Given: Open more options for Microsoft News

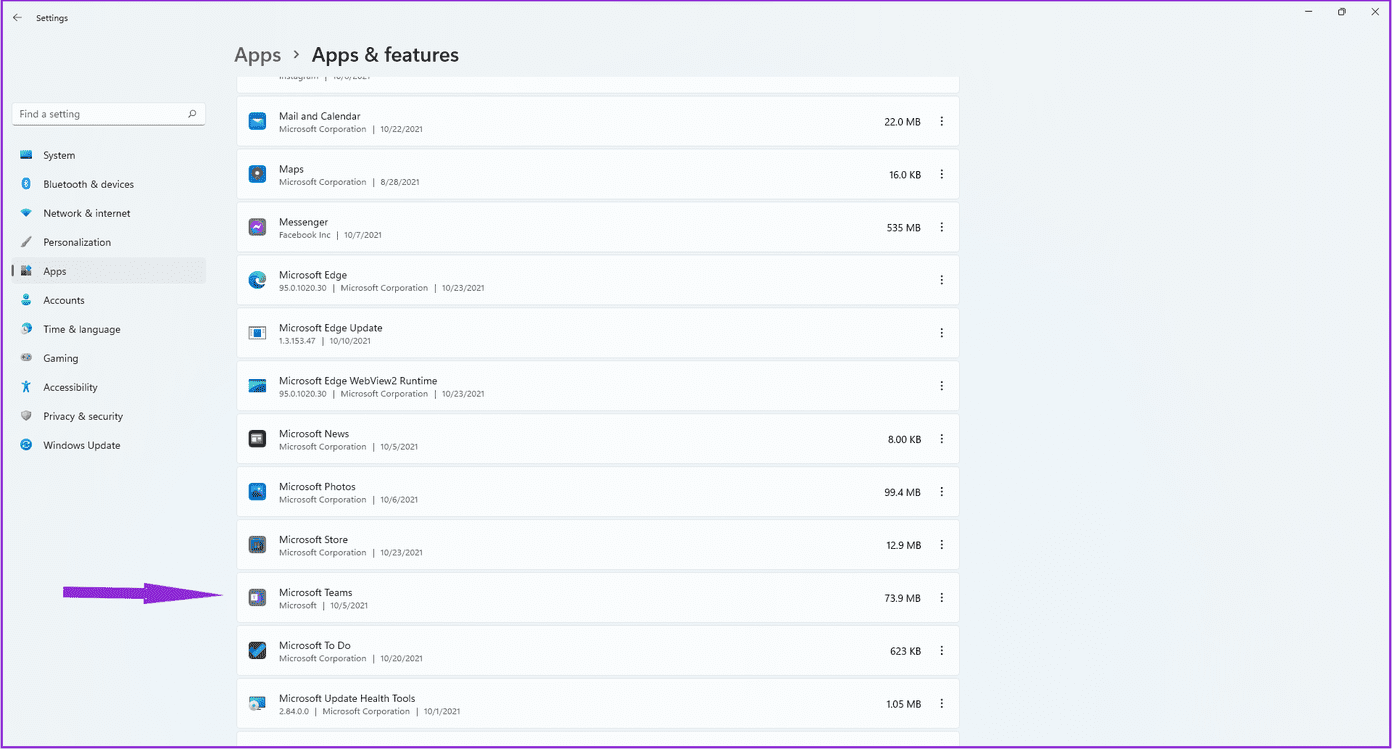Looking at the screenshot, I should 941,440.
